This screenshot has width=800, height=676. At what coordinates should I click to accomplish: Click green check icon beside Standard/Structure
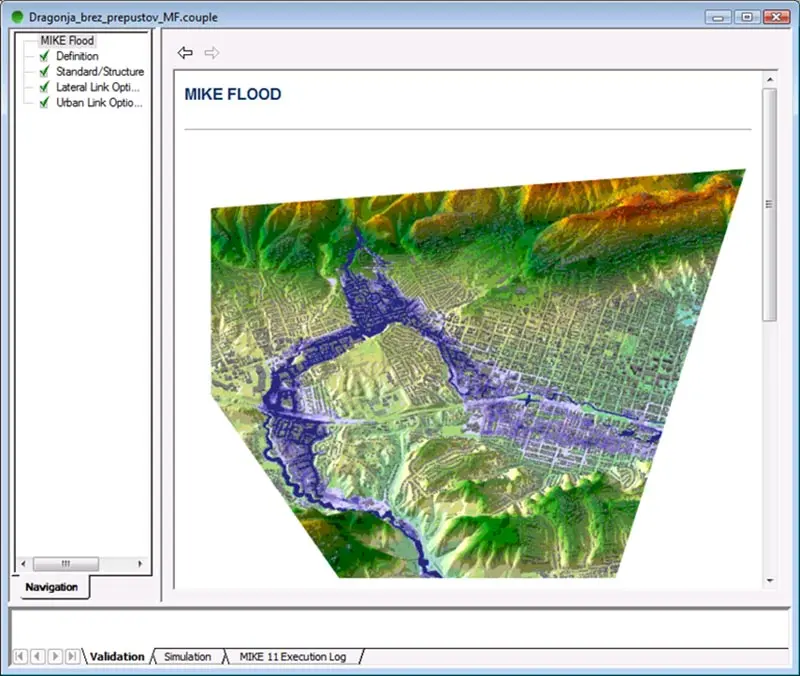pyautogui.click(x=44, y=71)
